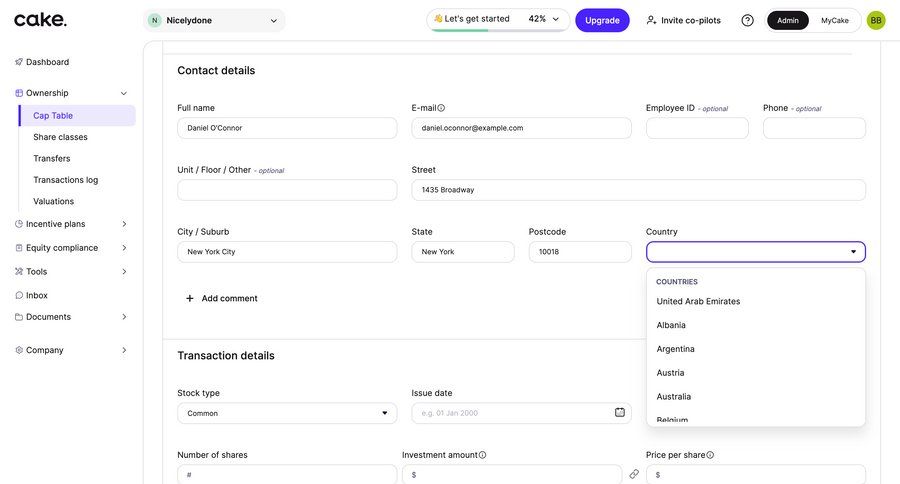
Task: Click the BB user avatar
Action: click(x=876, y=20)
